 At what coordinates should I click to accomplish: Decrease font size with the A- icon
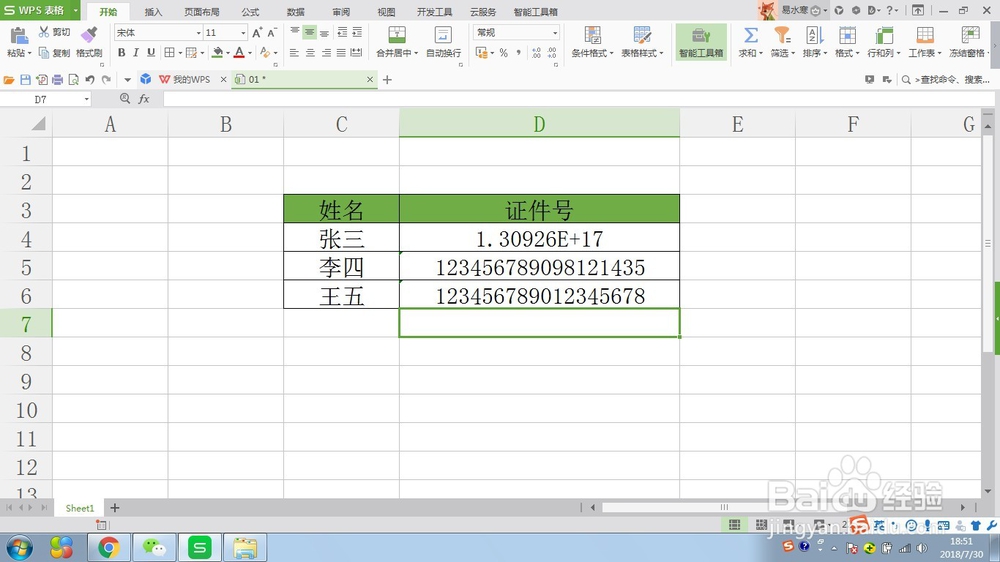coord(272,33)
